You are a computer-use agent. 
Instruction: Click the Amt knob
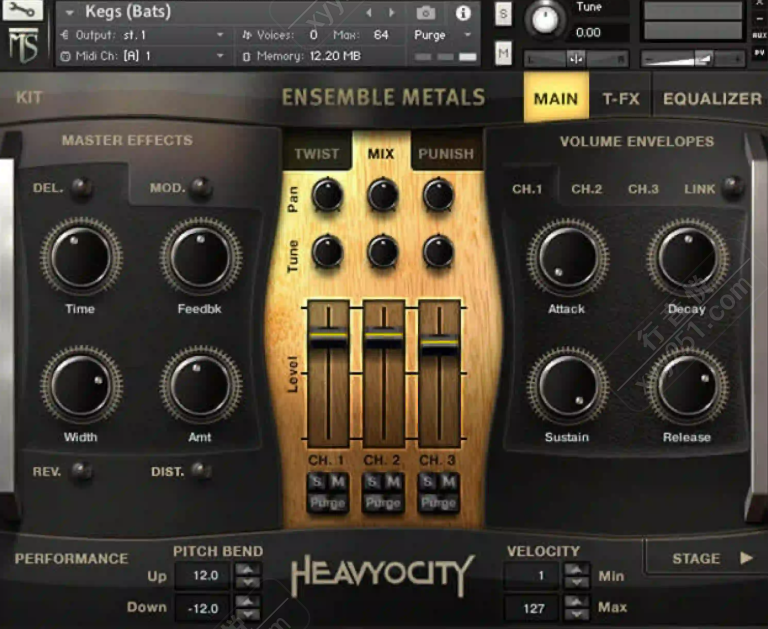click(200, 385)
